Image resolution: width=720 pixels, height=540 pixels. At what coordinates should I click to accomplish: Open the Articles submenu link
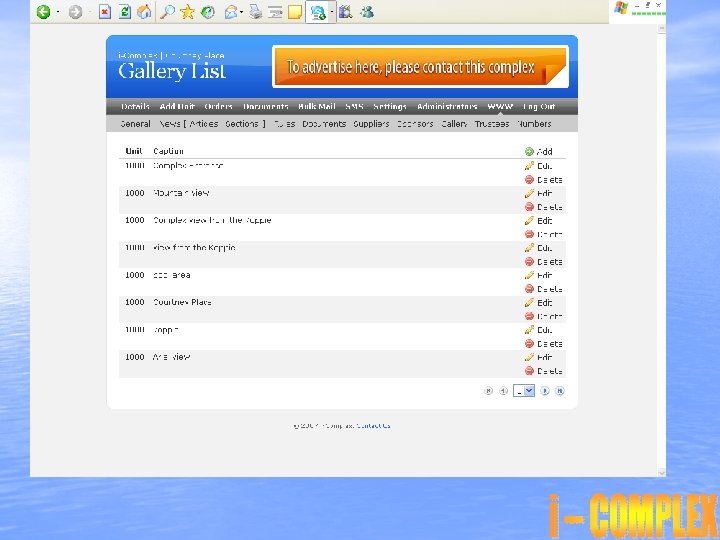tap(204, 124)
